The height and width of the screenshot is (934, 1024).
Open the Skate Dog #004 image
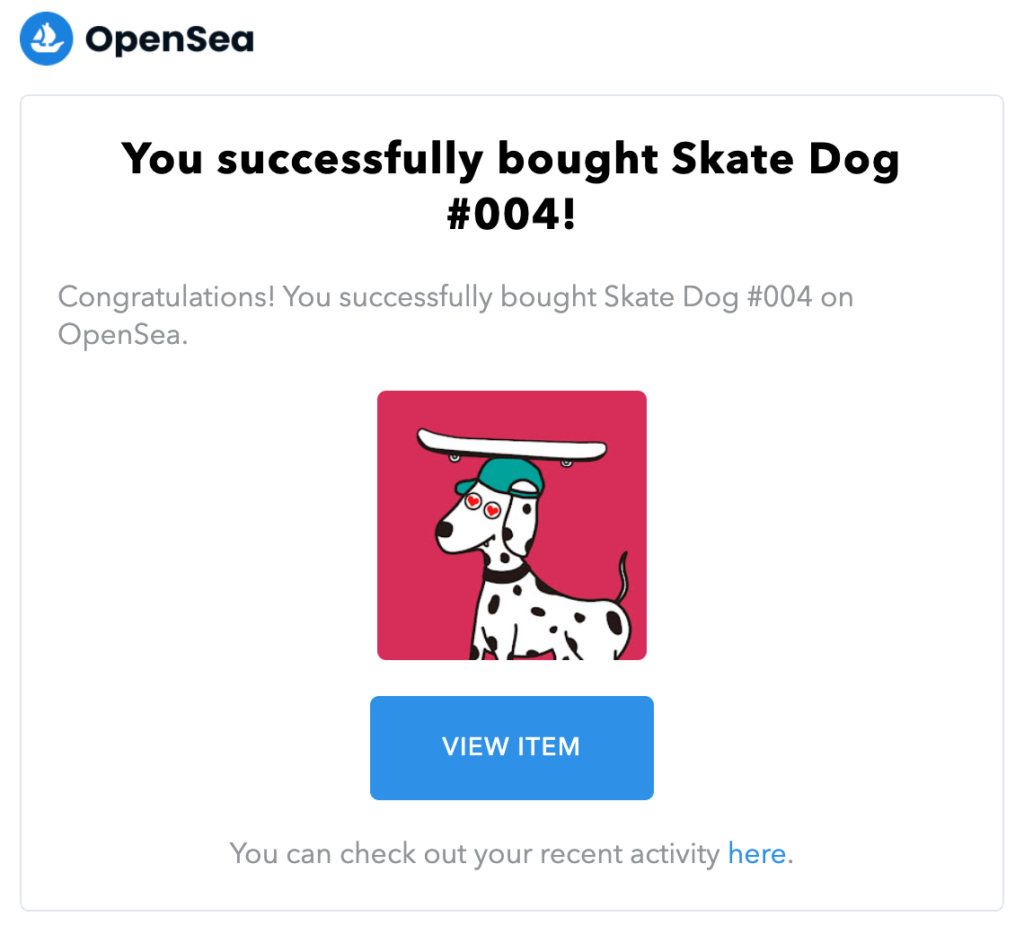511,525
